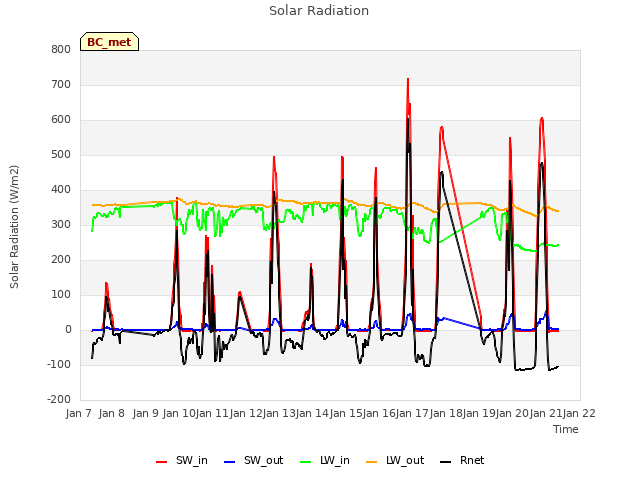Click the 720 W/m2 SW_in peak on Jan 17
The height and width of the screenshot is (480, 640).
pos(408,79)
